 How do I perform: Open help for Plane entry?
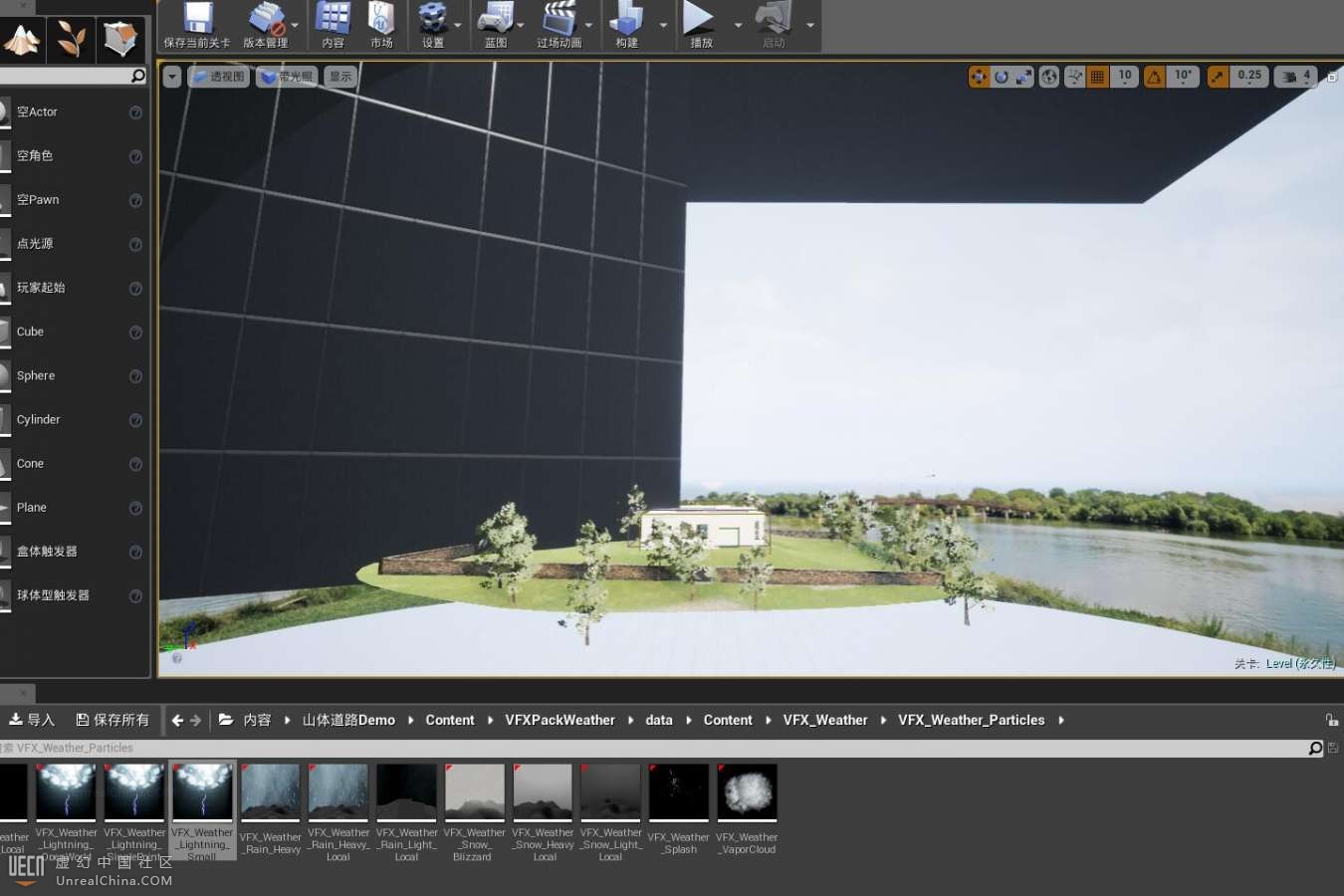tap(135, 508)
